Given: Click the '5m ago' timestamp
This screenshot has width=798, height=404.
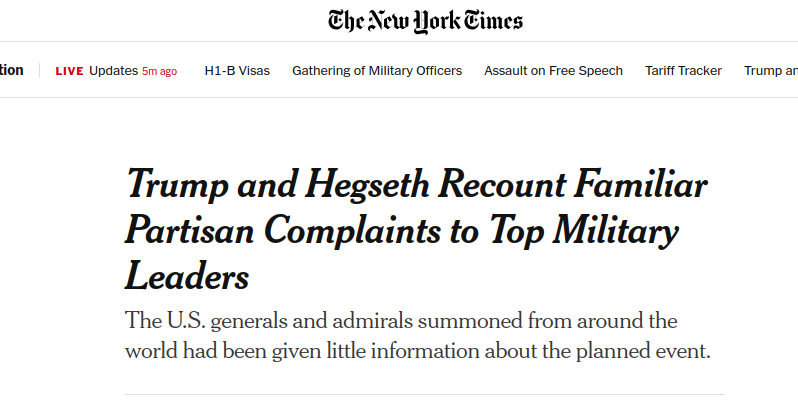Looking at the screenshot, I should 159,71.
